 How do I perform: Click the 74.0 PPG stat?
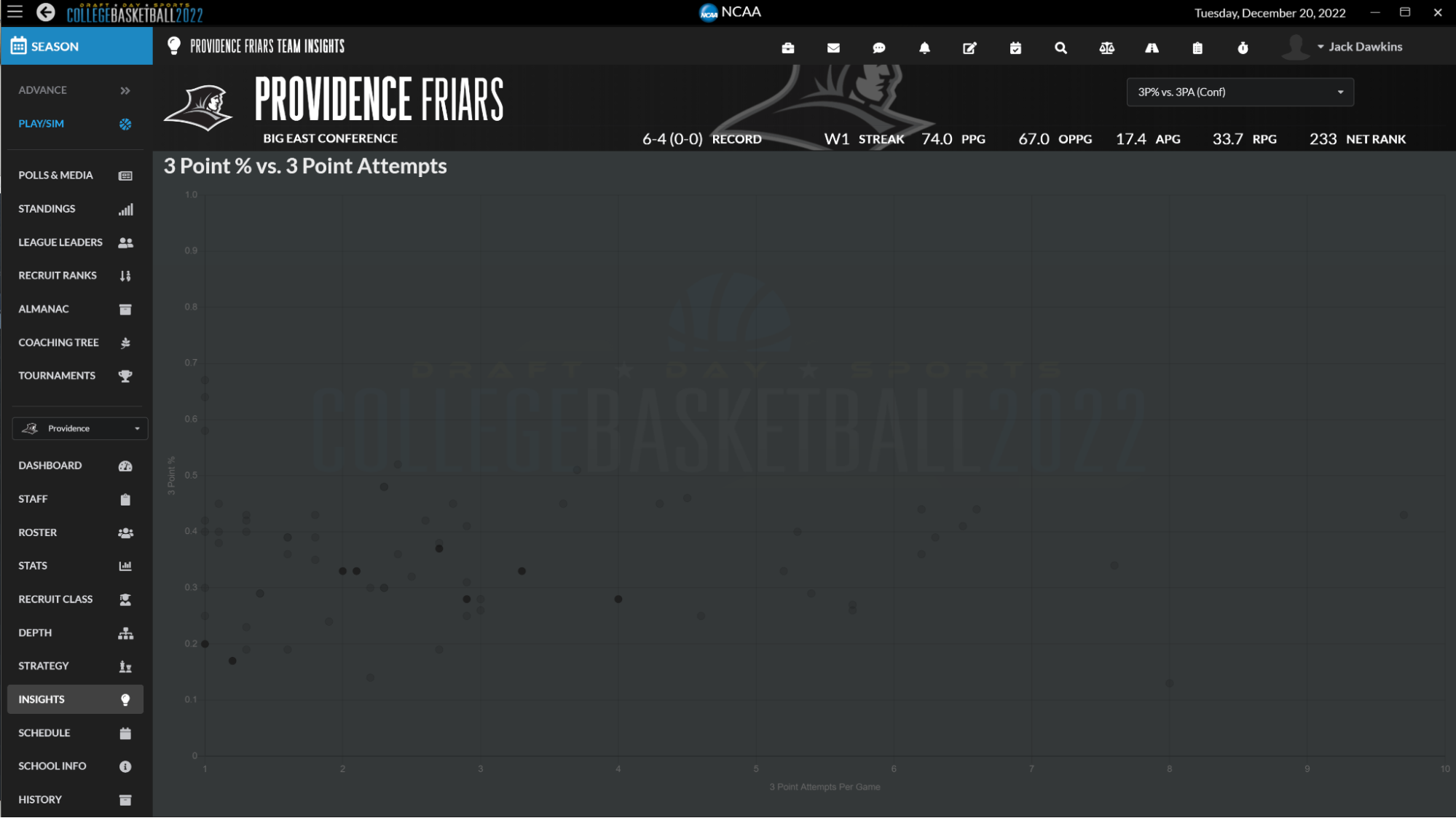point(953,139)
